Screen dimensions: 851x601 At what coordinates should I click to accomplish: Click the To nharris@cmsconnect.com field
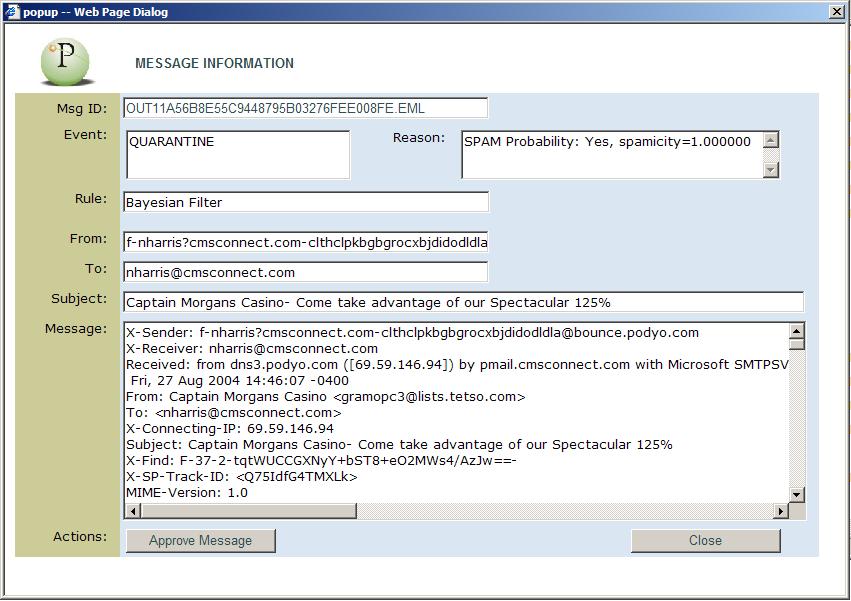306,272
